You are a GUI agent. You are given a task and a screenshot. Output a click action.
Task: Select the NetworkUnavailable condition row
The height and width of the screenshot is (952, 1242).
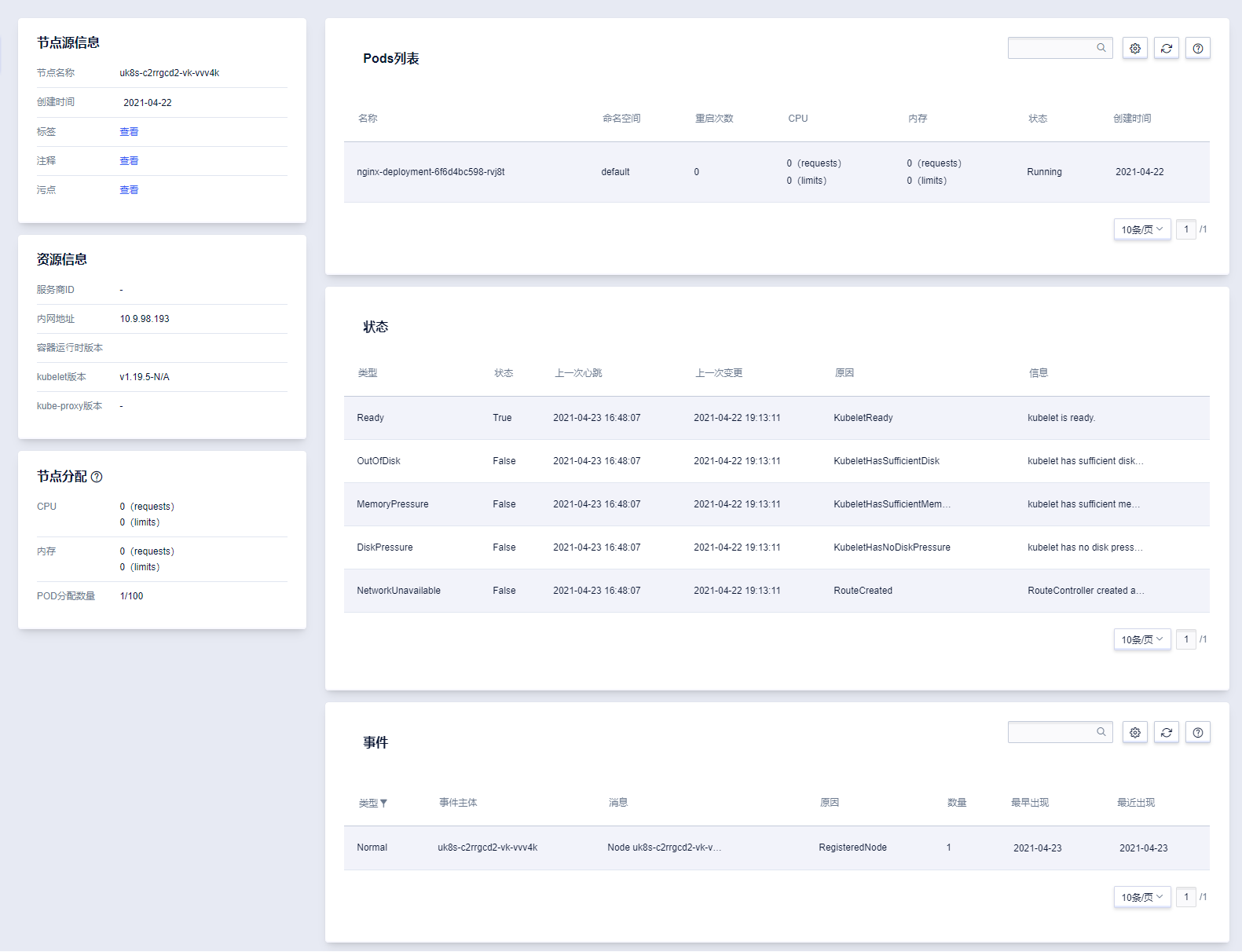click(776, 591)
